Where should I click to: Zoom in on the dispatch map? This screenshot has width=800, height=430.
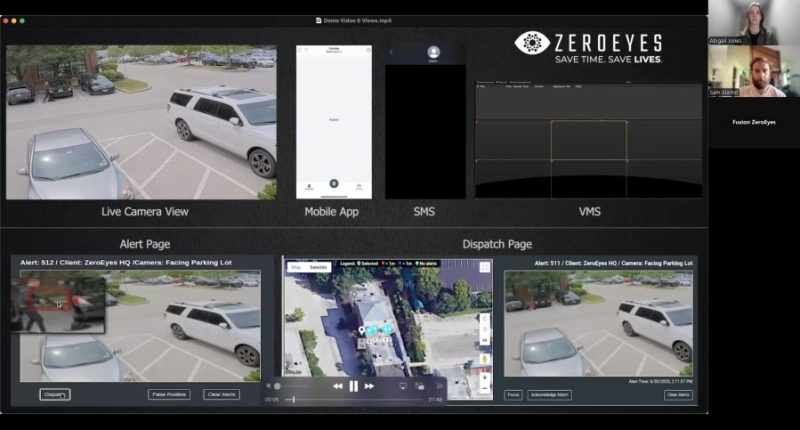coord(485,377)
